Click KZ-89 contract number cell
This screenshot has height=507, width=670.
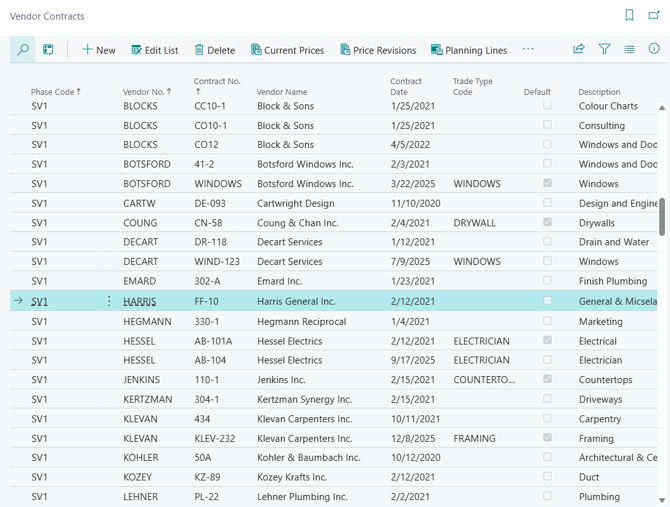point(207,477)
